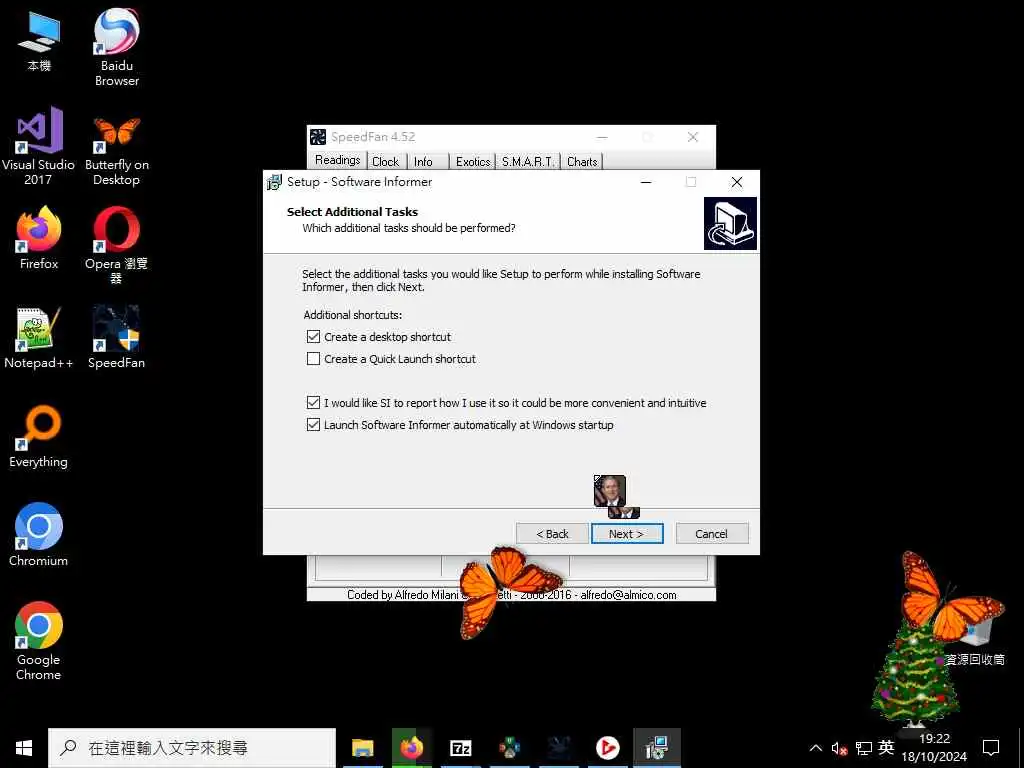Click the 英 input language indicator

coord(886,748)
